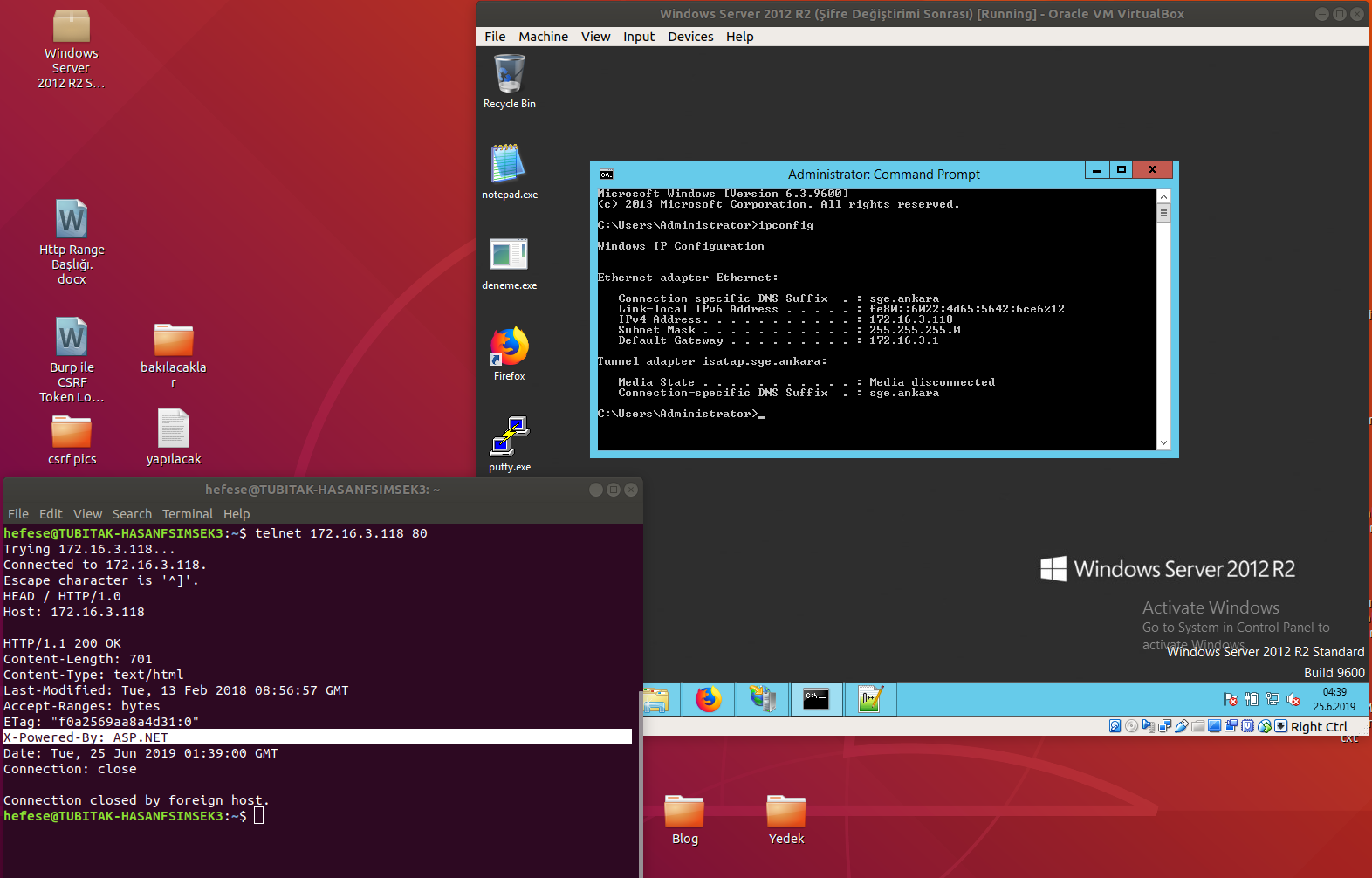Open VirtualBox File menu

(x=495, y=37)
